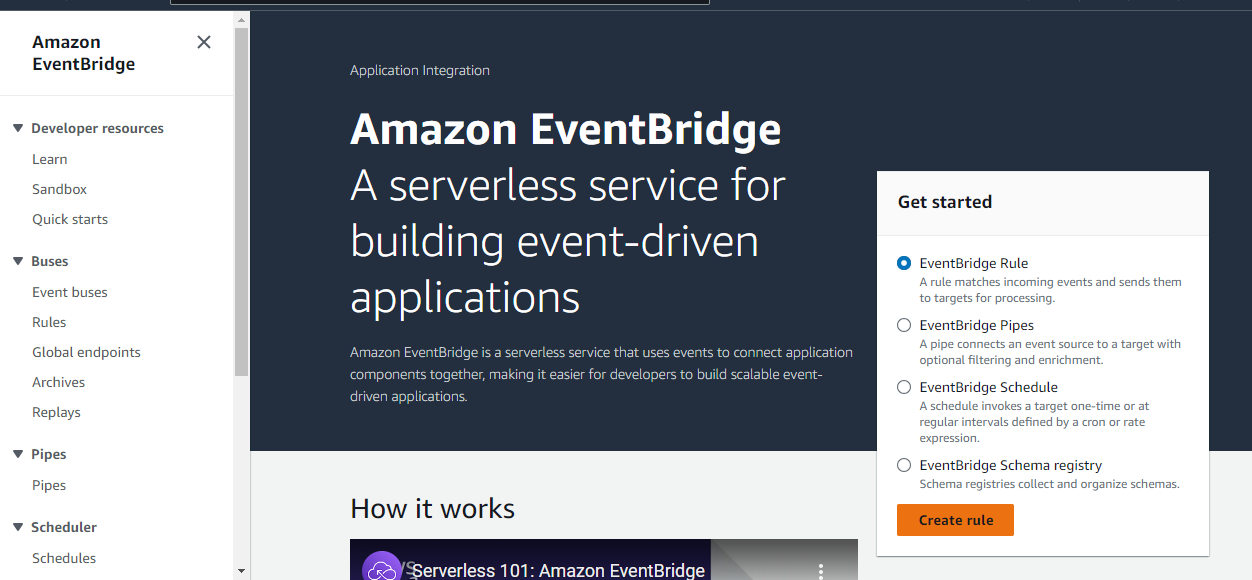Collapse the Buses section arrow
The image size is (1252, 580).
coord(17,261)
